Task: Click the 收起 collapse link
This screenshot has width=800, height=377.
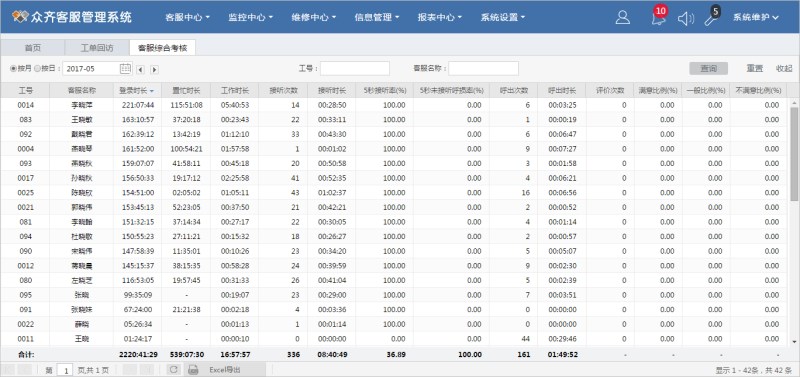Action: pyautogui.click(x=784, y=68)
